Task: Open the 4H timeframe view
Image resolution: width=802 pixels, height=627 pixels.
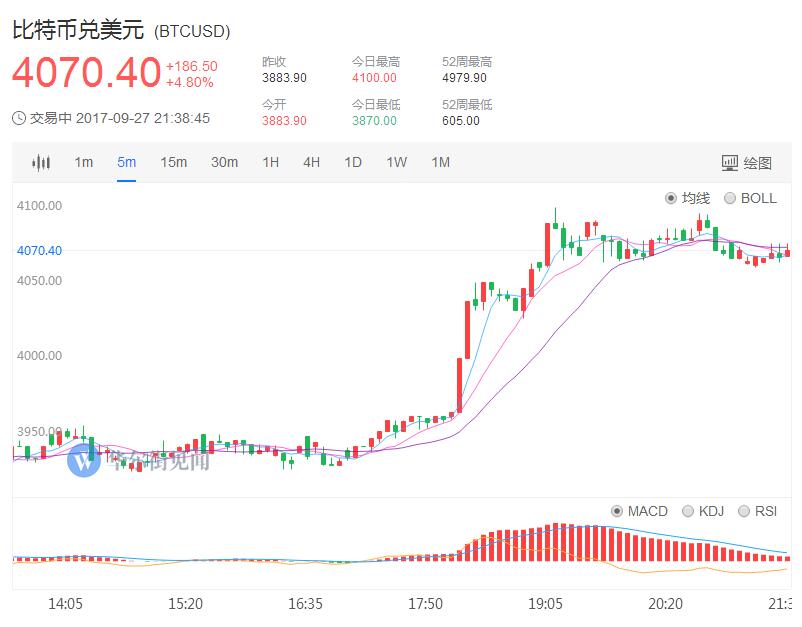Action: tap(313, 162)
